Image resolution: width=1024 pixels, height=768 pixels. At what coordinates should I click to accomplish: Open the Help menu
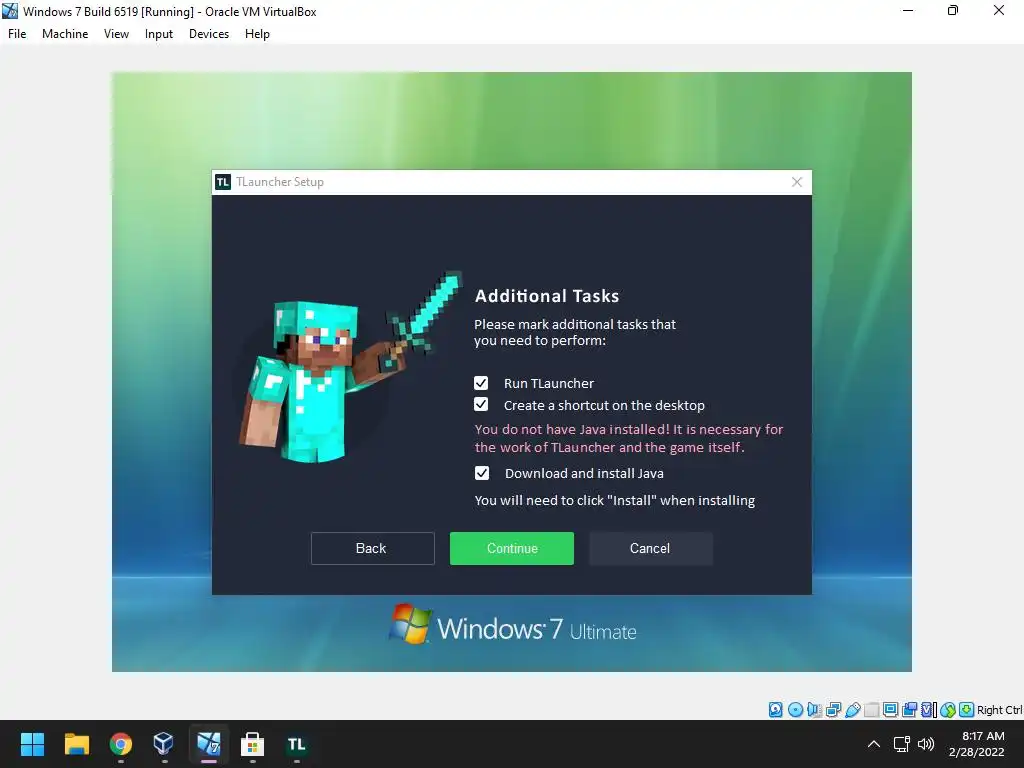[x=257, y=34]
